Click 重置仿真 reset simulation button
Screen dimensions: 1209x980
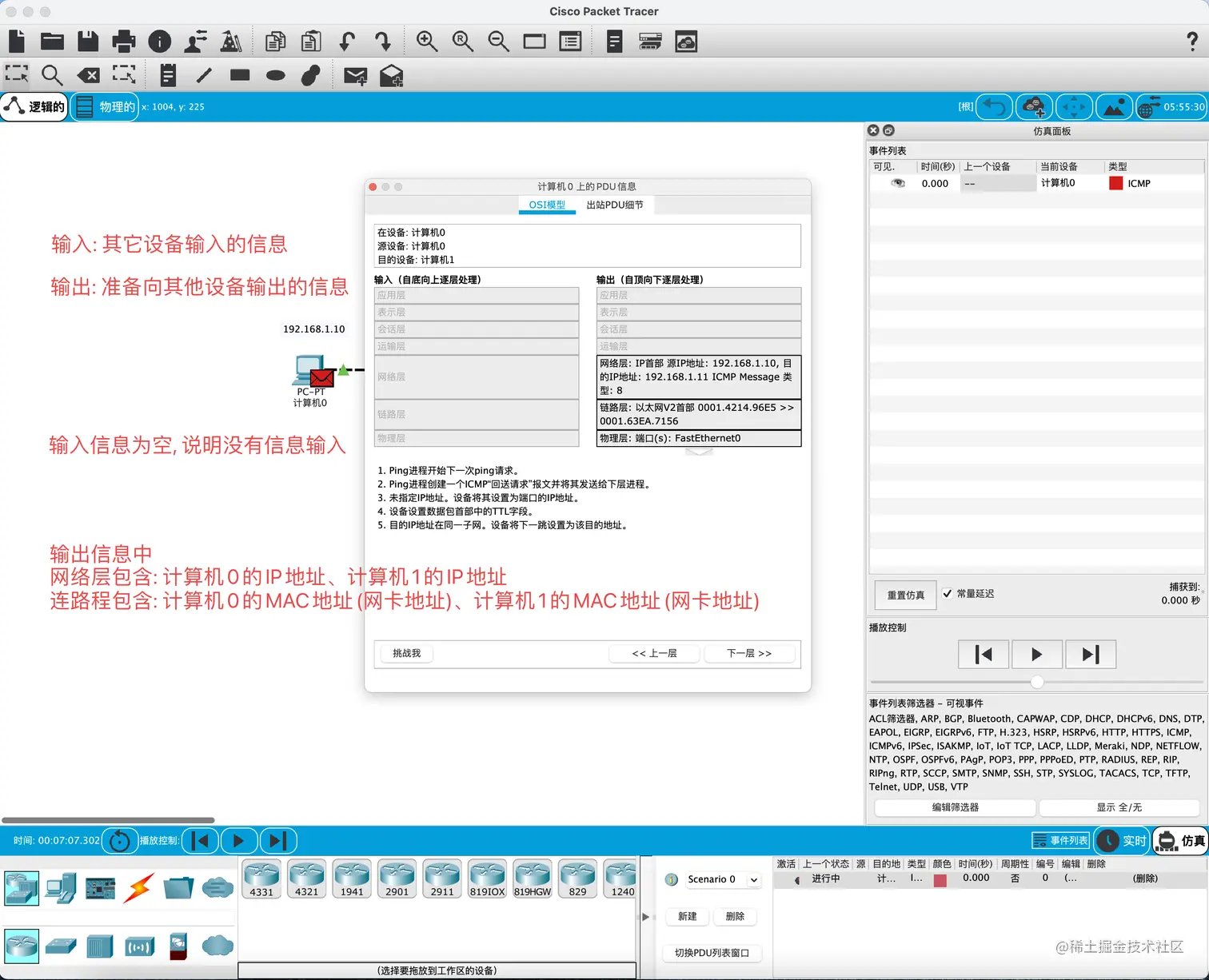coord(905,595)
